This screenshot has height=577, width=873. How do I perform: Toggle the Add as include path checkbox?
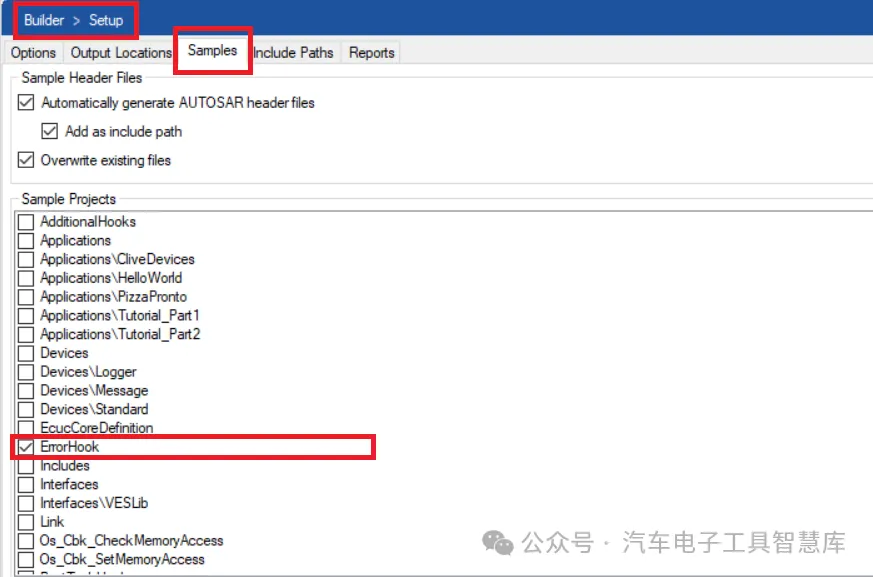[x=50, y=131]
